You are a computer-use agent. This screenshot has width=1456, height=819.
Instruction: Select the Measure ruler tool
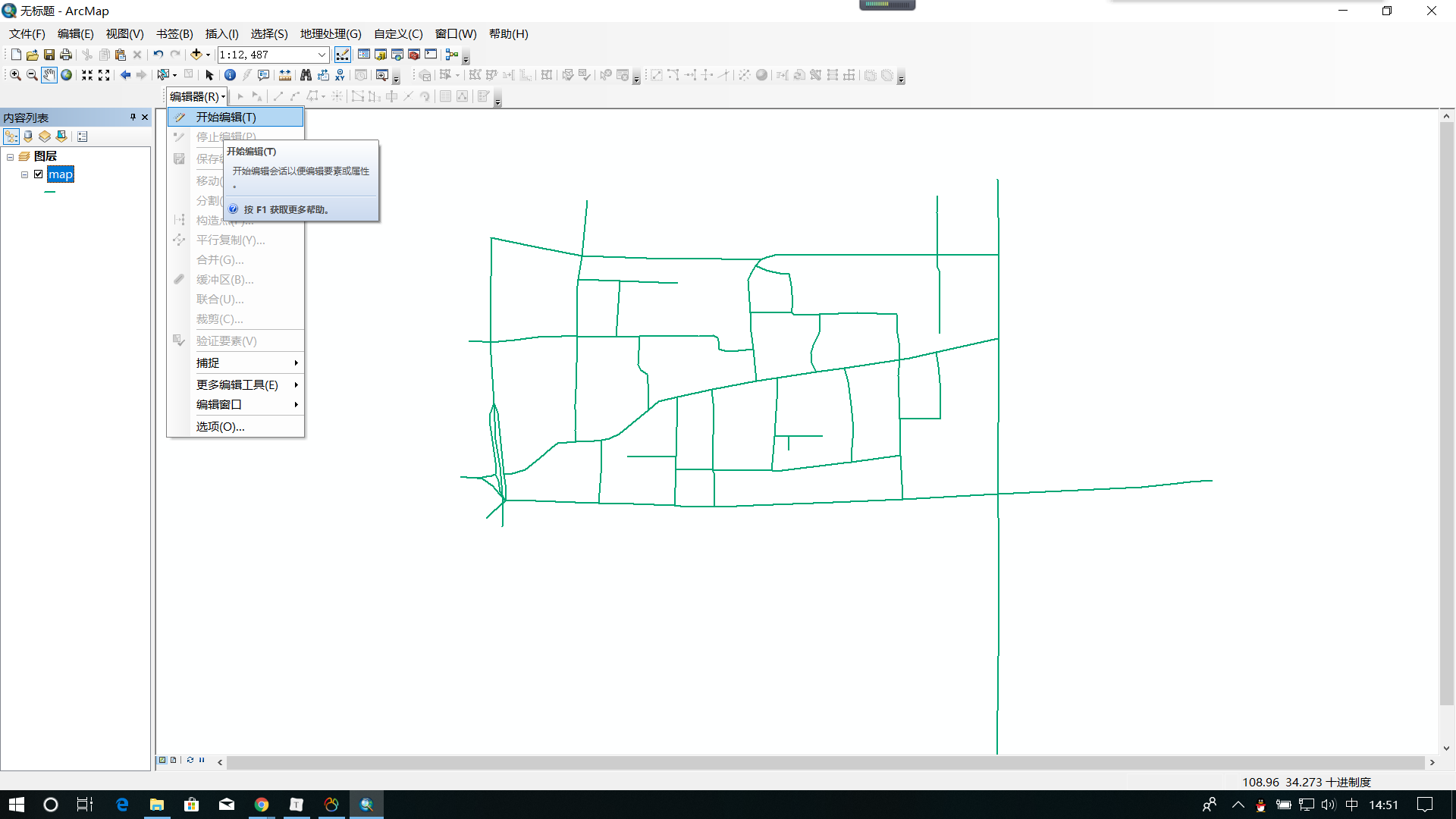coord(285,75)
